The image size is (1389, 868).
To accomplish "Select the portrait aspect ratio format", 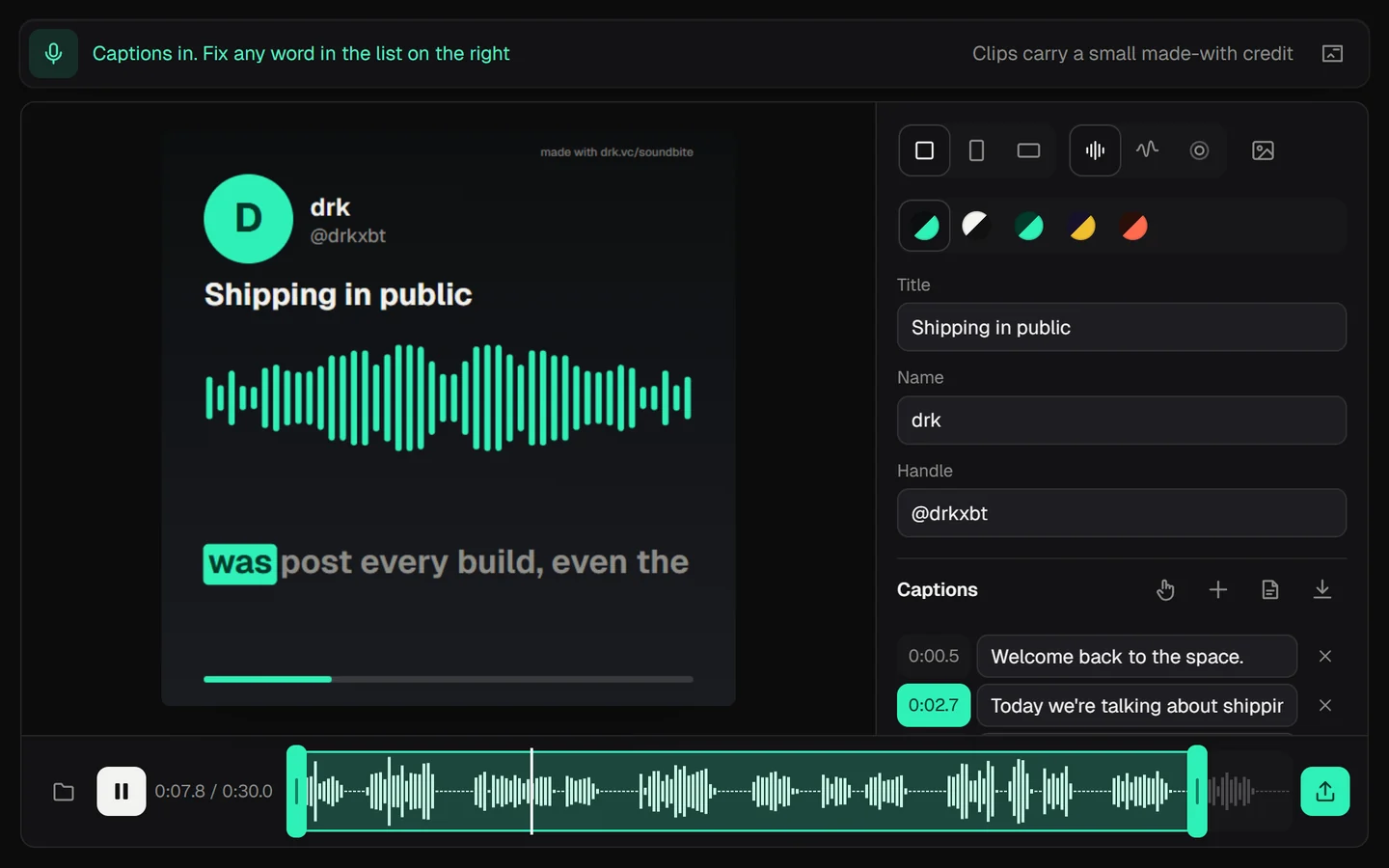I will click(976, 150).
